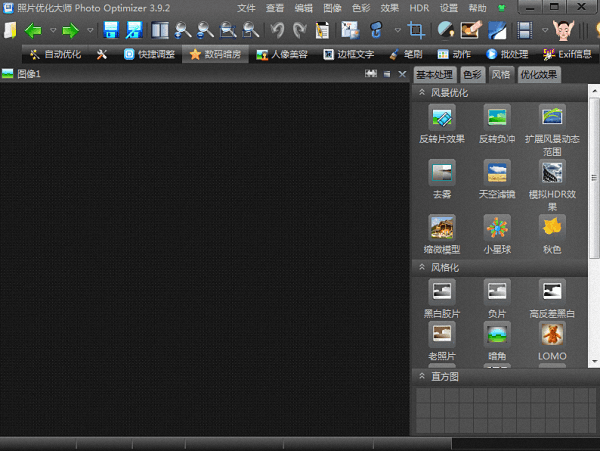600x451 pixels.
Task: Click the actual-size zoom icon
Action: pos(251,30)
